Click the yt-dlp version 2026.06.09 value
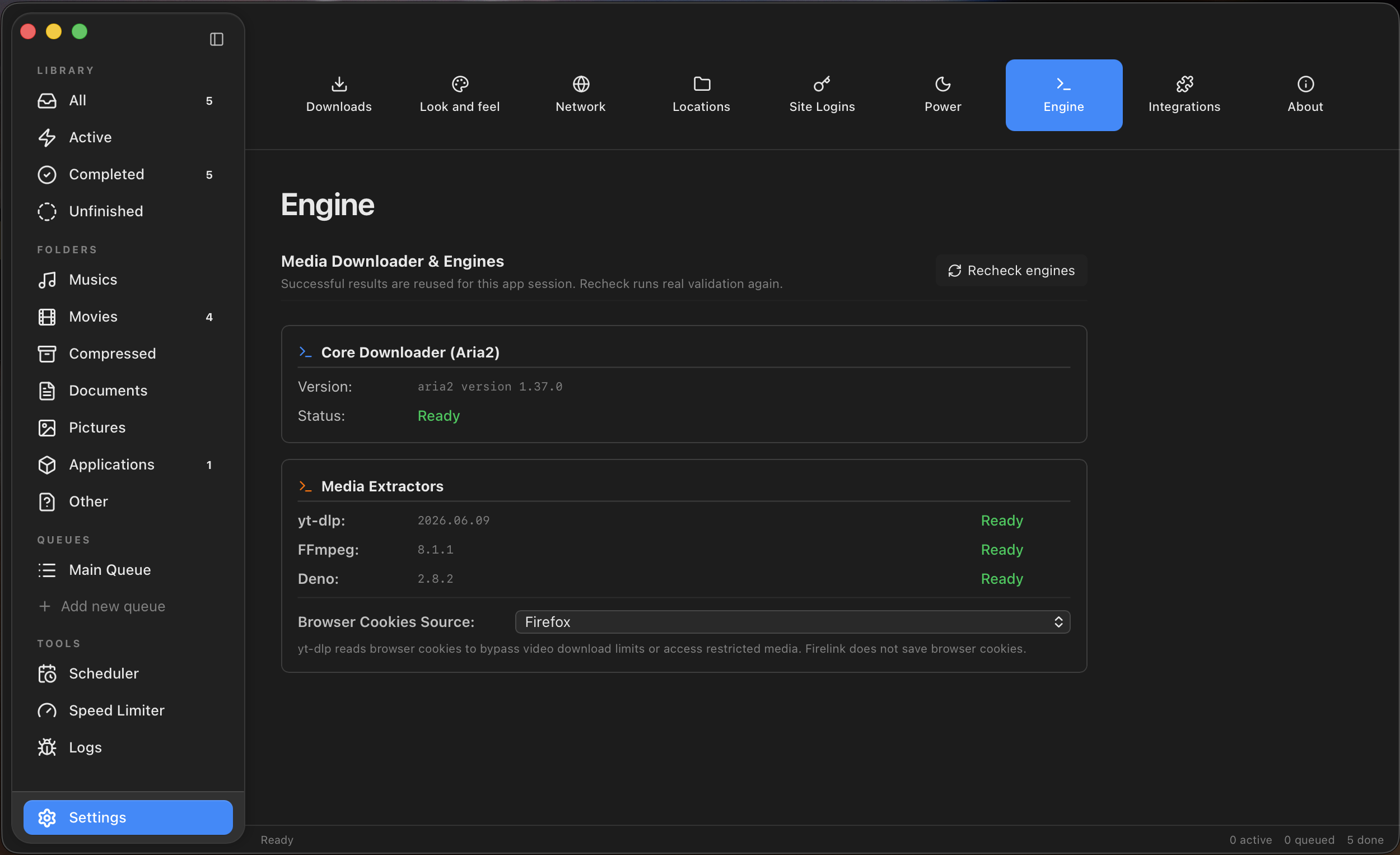The width and height of the screenshot is (1400, 855). (x=454, y=521)
